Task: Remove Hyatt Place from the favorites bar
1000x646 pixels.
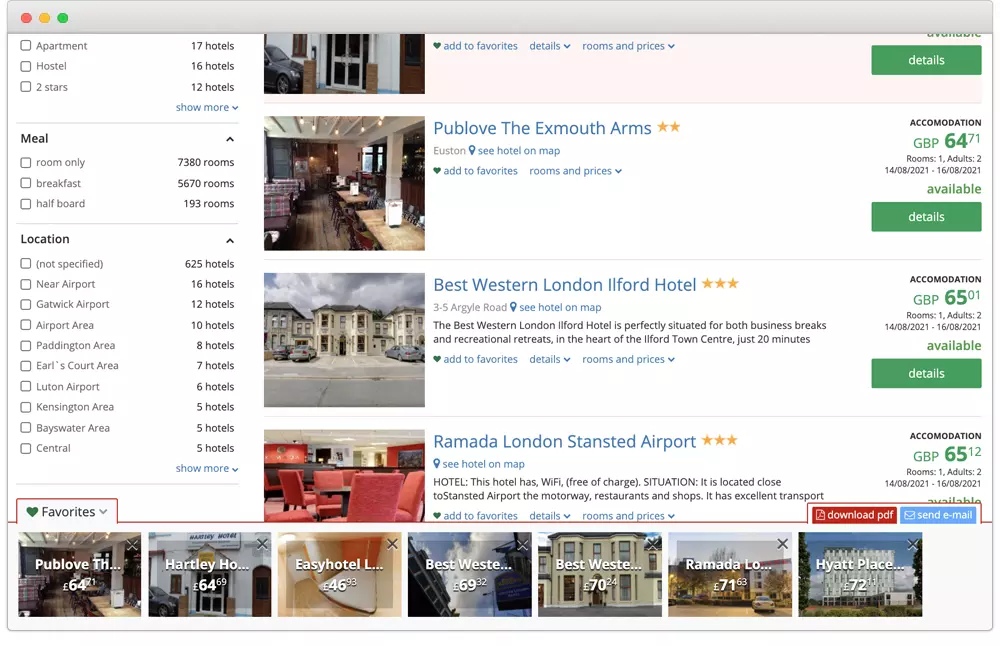Action: [912, 544]
